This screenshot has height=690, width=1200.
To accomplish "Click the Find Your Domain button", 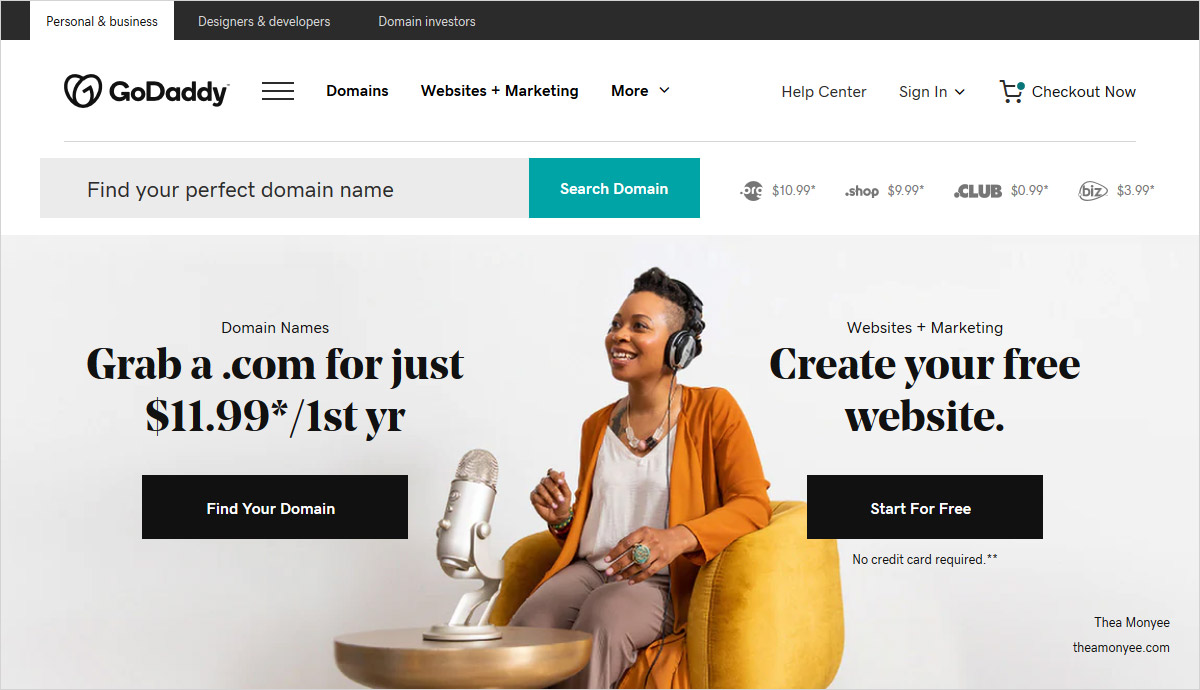I will click(x=275, y=507).
